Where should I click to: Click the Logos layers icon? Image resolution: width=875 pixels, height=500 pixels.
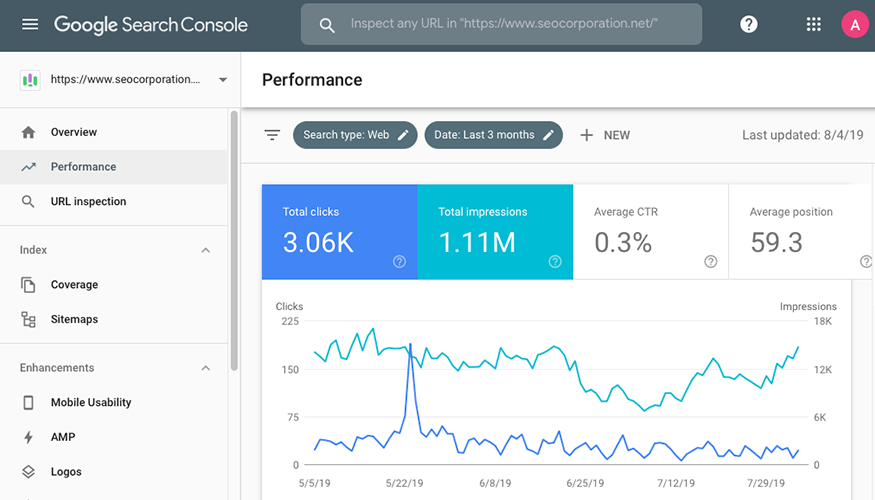pyautogui.click(x=28, y=472)
